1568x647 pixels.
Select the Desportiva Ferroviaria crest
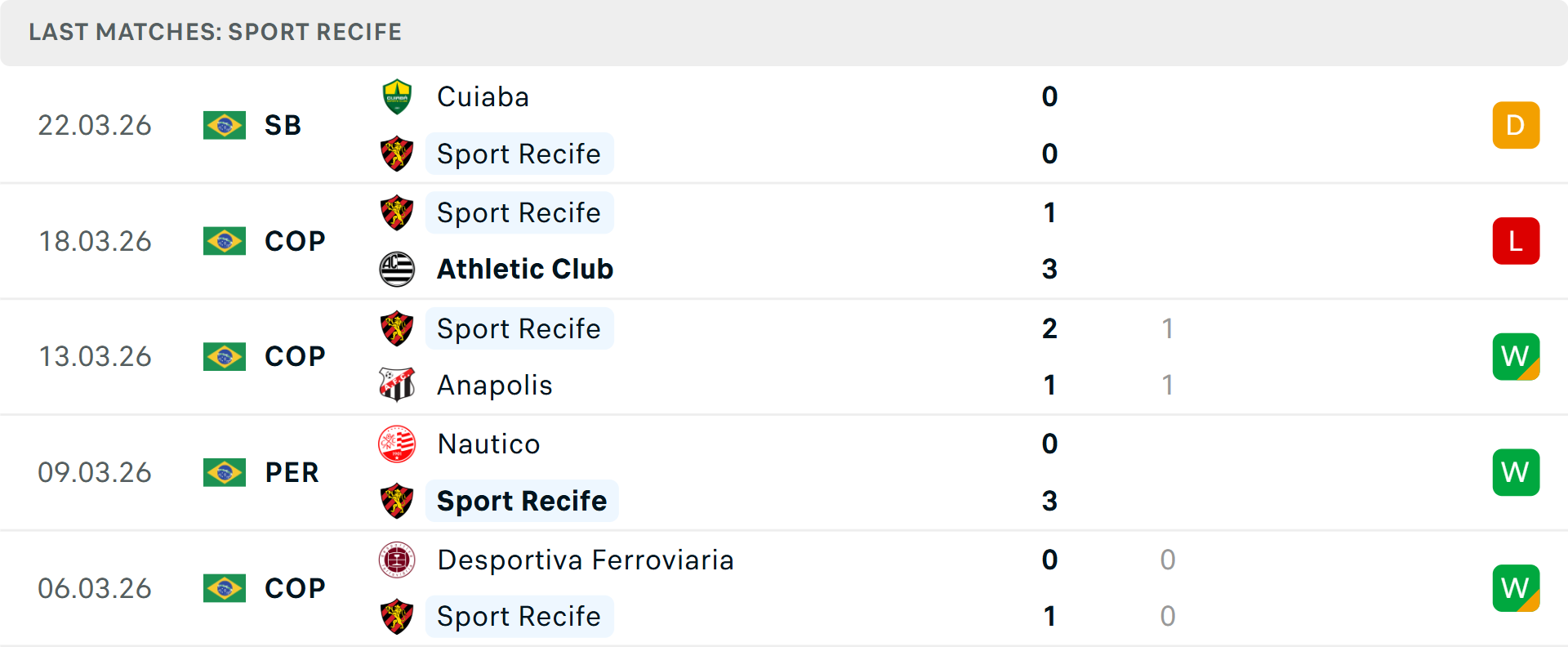tap(397, 560)
